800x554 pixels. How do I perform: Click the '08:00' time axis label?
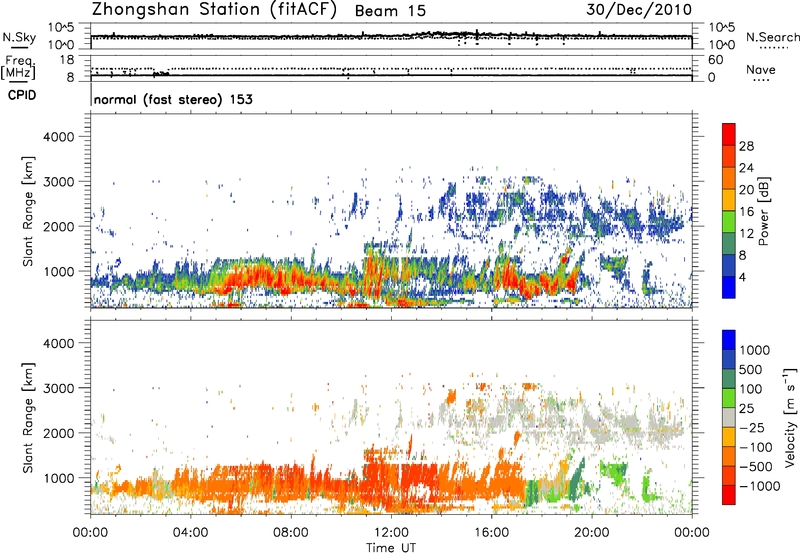coord(291,533)
